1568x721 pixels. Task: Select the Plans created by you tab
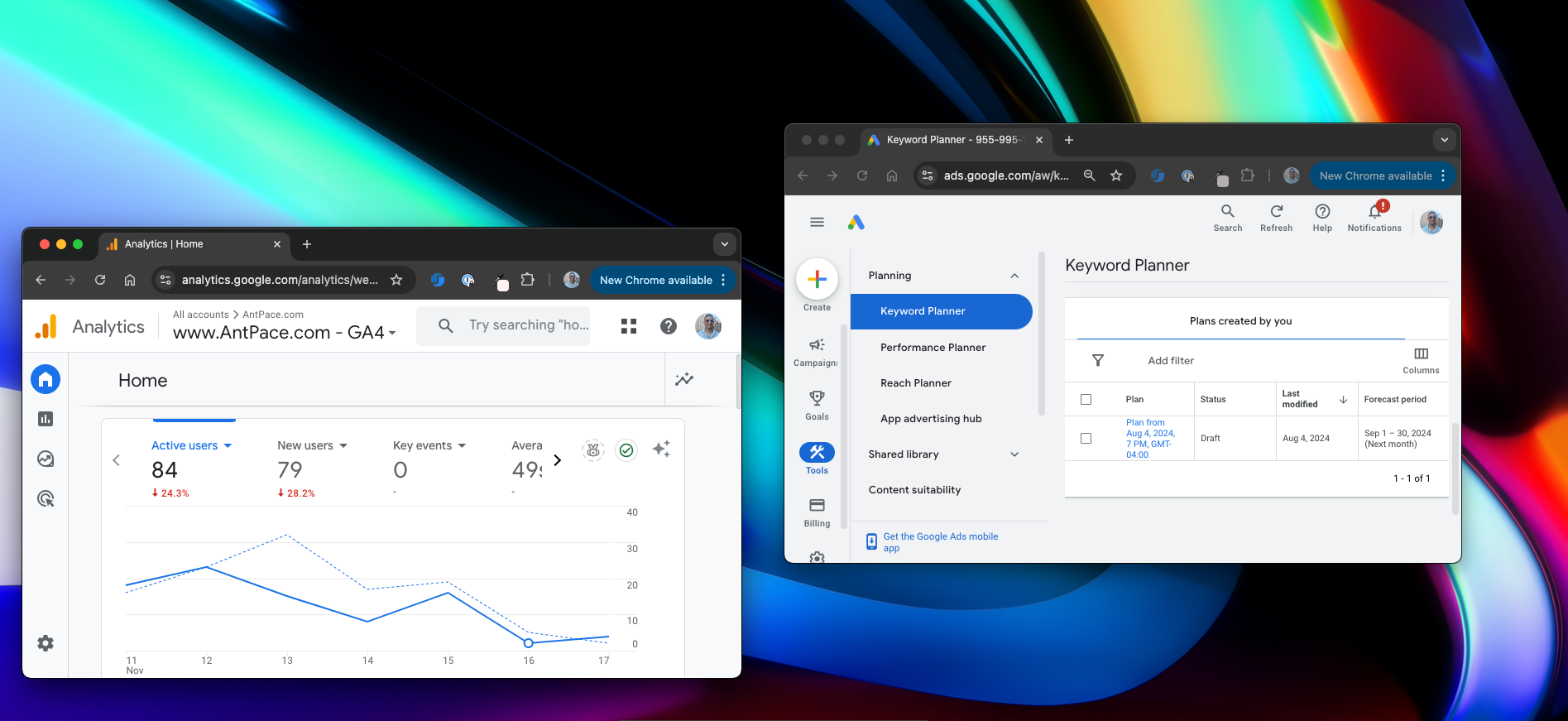point(1240,321)
